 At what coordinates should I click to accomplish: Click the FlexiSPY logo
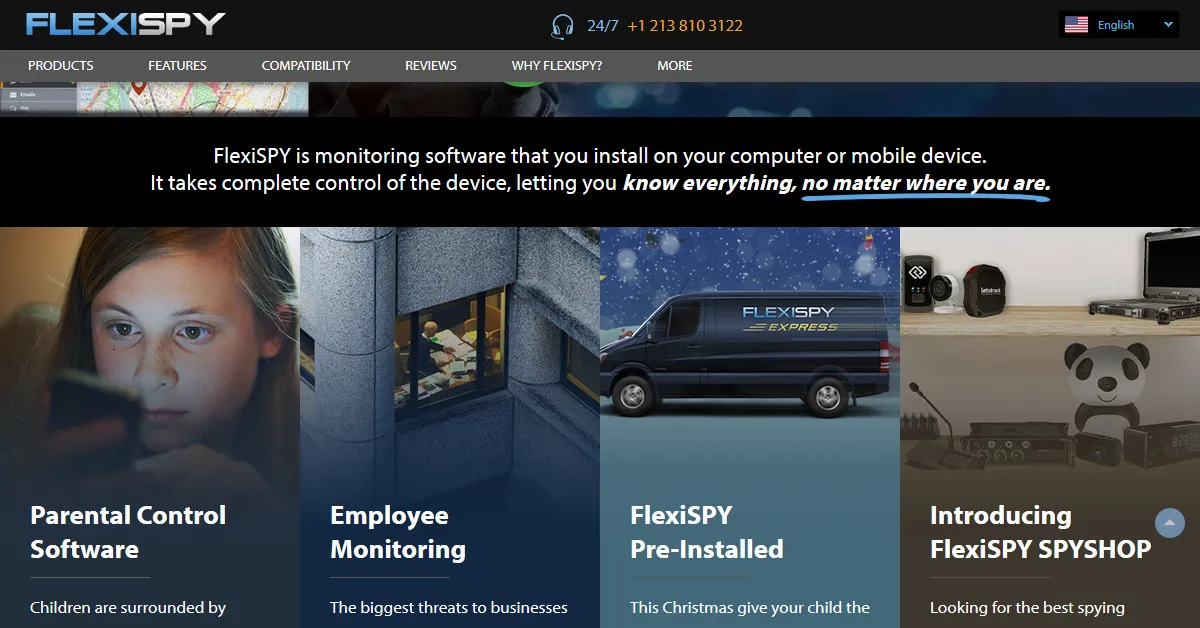(126, 24)
